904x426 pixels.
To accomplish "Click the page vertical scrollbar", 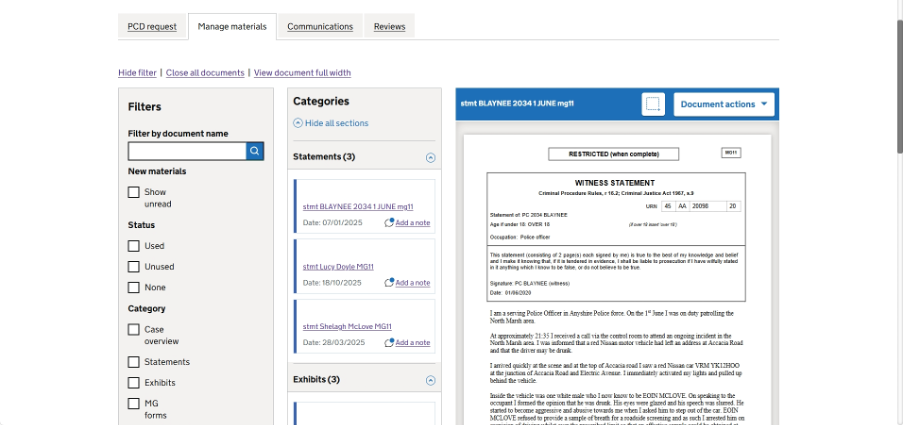I will coord(900,86).
